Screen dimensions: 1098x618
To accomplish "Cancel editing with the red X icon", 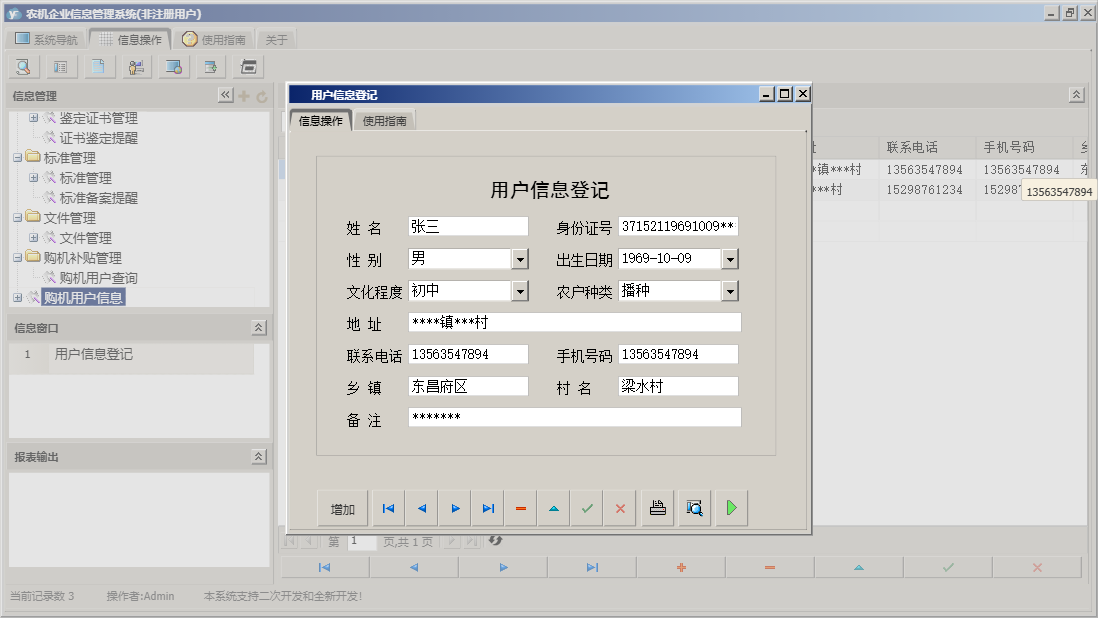I will pyautogui.click(x=619, y=508).
